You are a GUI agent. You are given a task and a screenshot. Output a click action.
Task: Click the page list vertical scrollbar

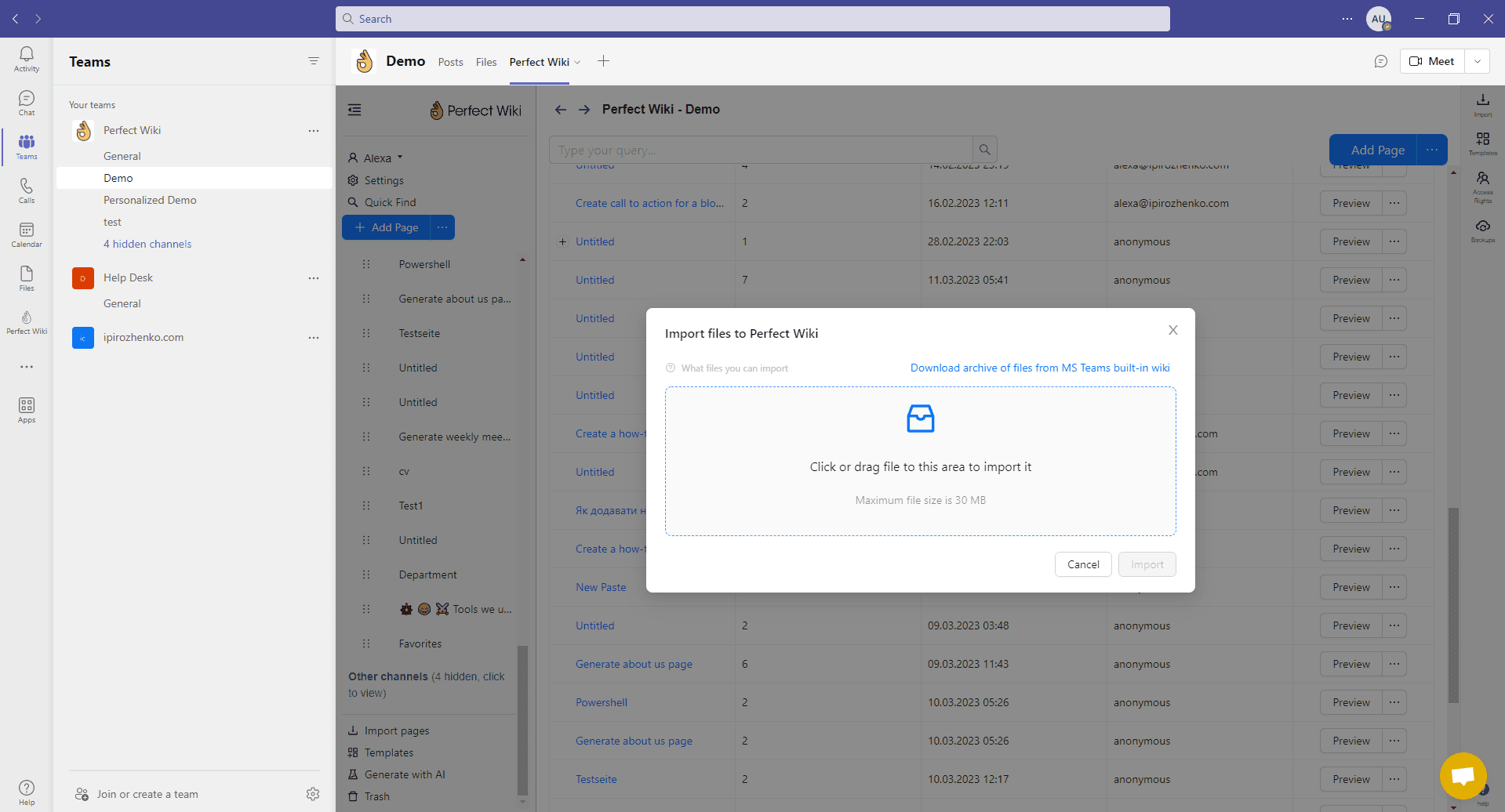pos(1453,606)
